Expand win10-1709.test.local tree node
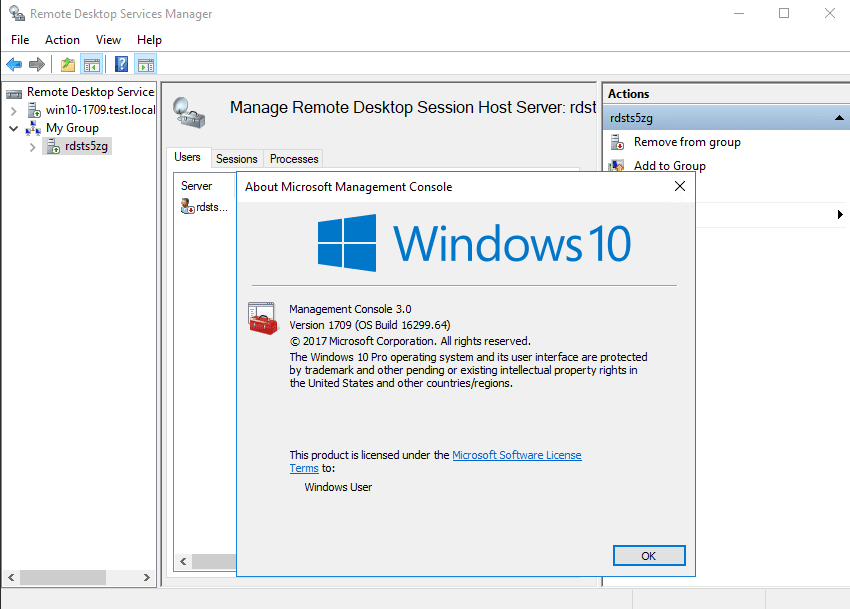 (x=14, y=111)
